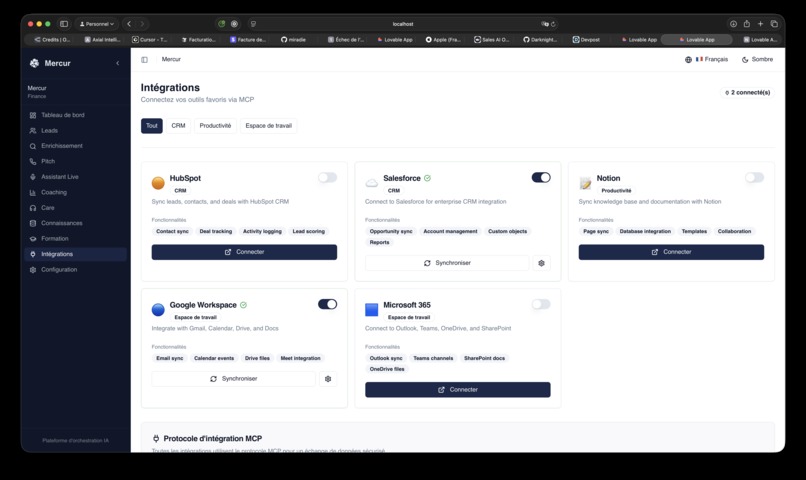Viewport: 806px width, 480px height.
Task: Filter by Espace de travail
Action: pos(268,126)
